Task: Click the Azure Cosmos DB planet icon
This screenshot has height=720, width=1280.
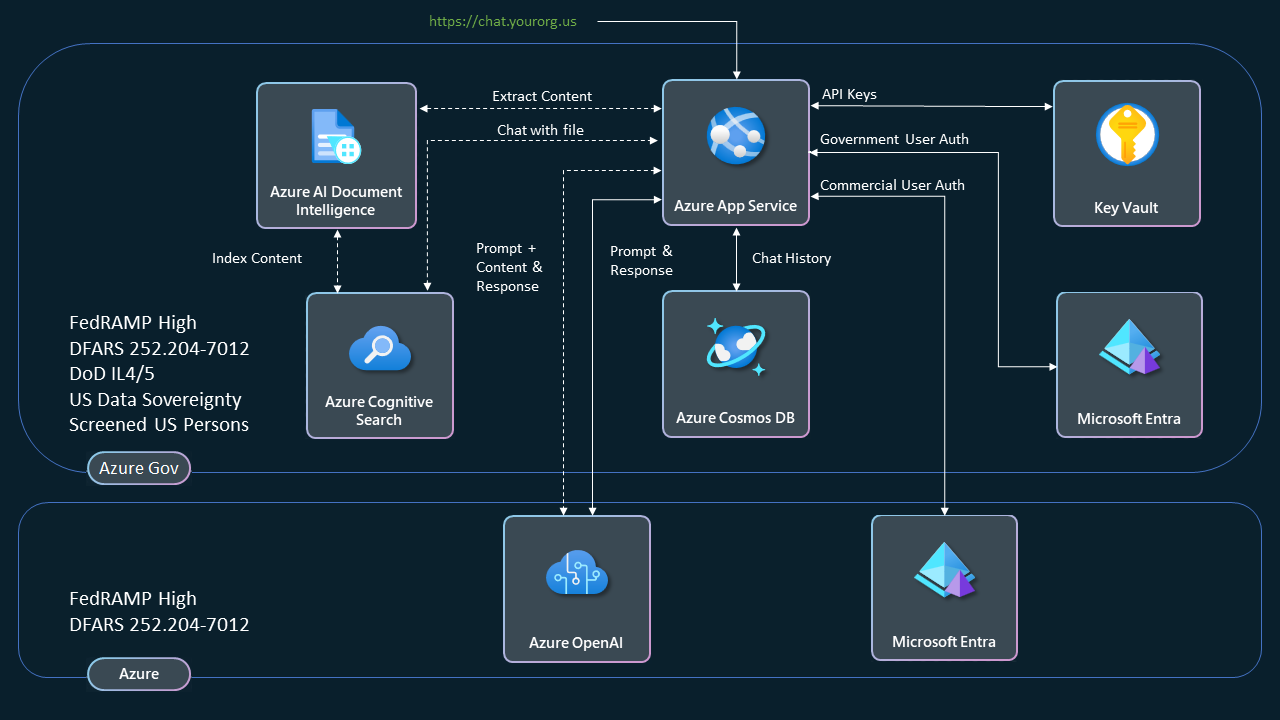Action: 736,348
